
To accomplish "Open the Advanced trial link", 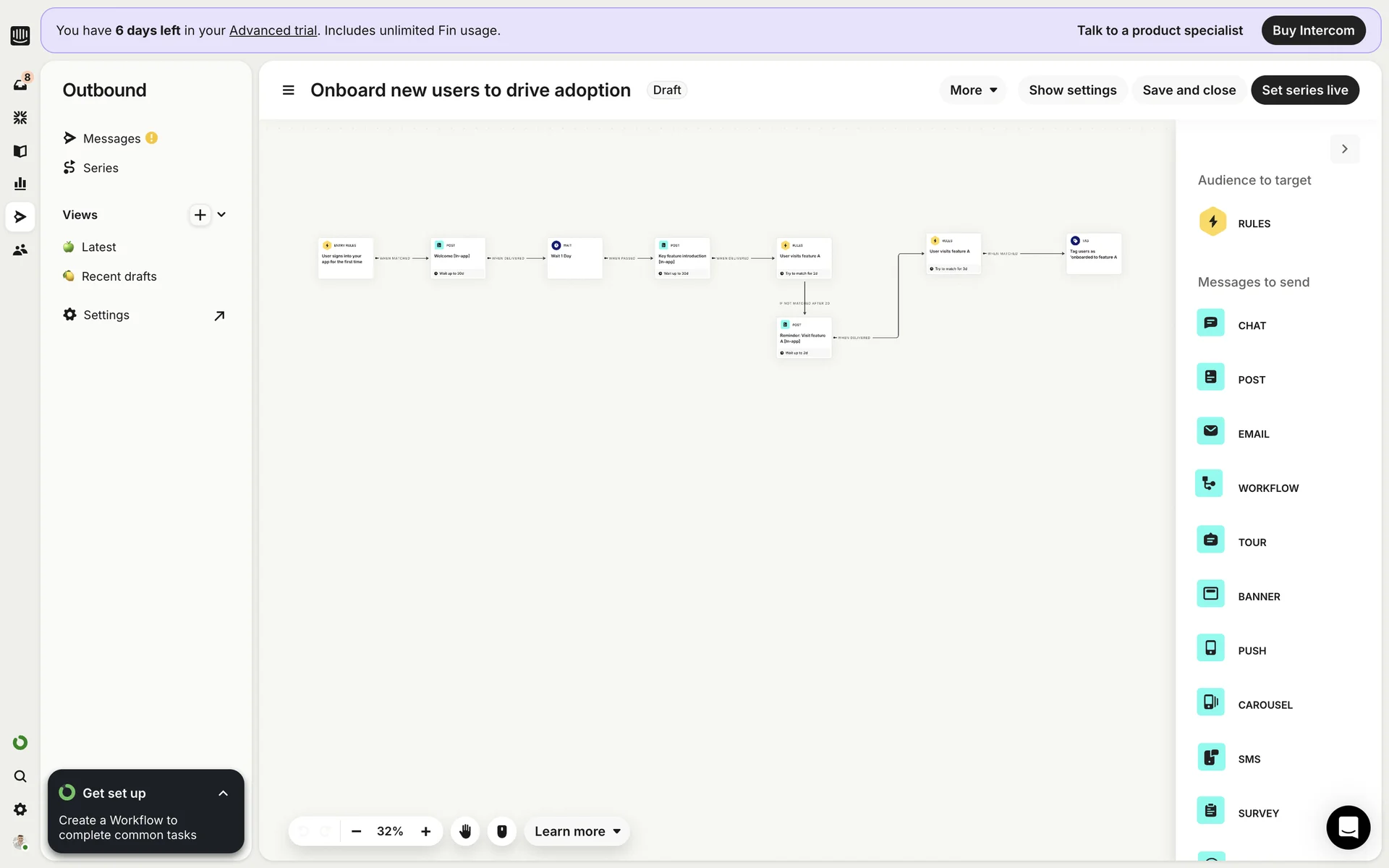I will [273, 30].
